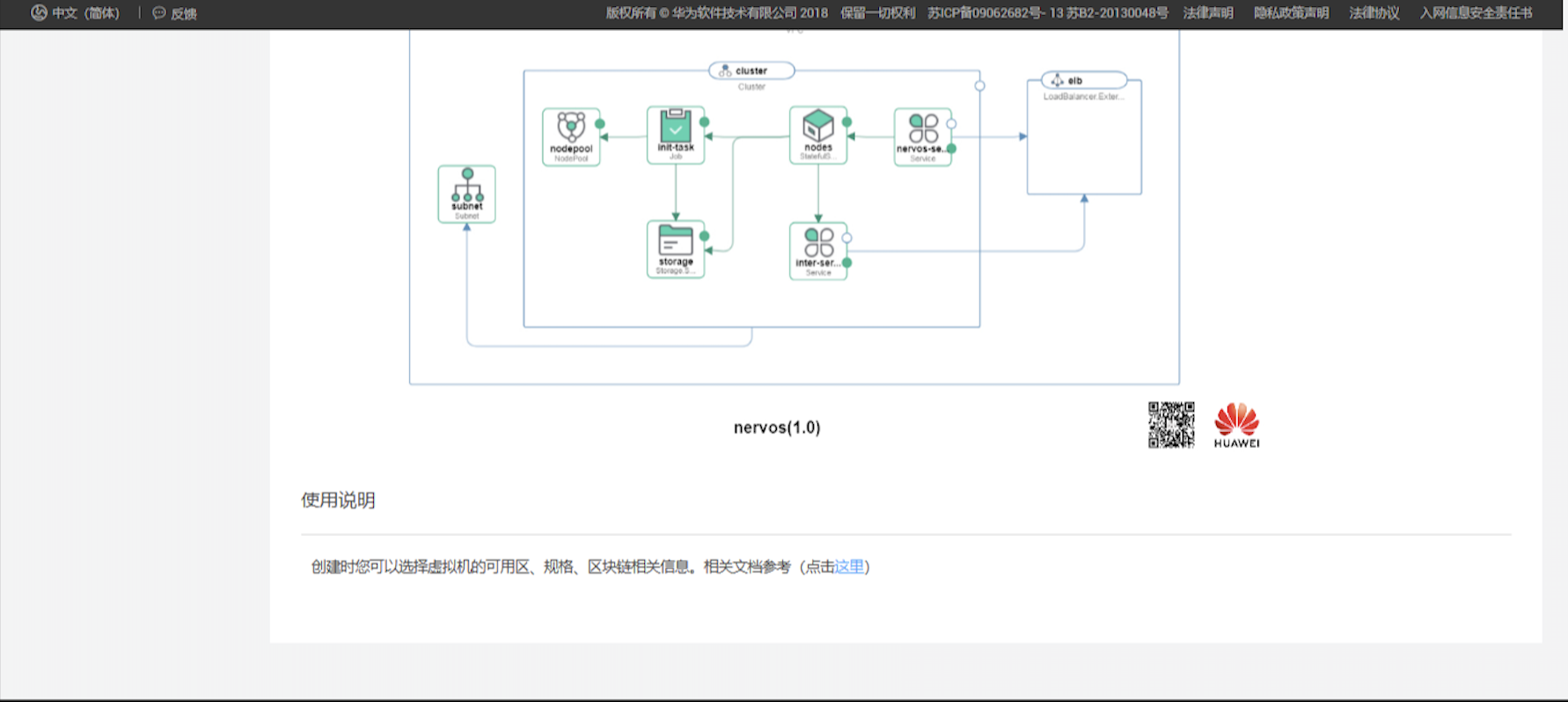Select the nodes StatefulSet cube icon
The height and width of the screenshot is (702, 1568).
point(818,135)
